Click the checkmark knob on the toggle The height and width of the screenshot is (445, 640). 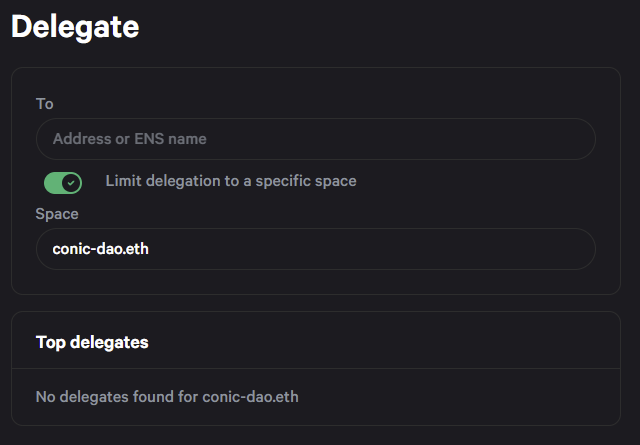[71, 182]
